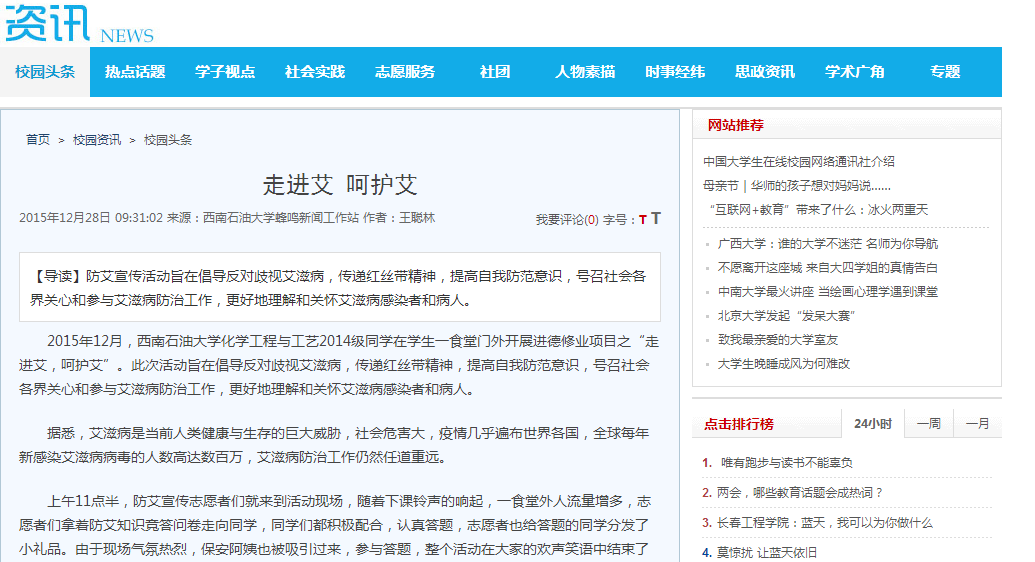Select the small red T font size icon
Image resolution: width=1035 pixels, height=562 pixels.
pyautogui.click(x=643, y=220)
